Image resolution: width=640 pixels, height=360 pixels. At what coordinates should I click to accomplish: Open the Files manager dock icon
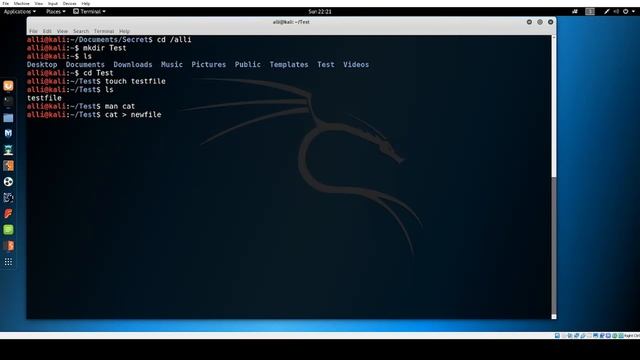click(x=8, y=118)
